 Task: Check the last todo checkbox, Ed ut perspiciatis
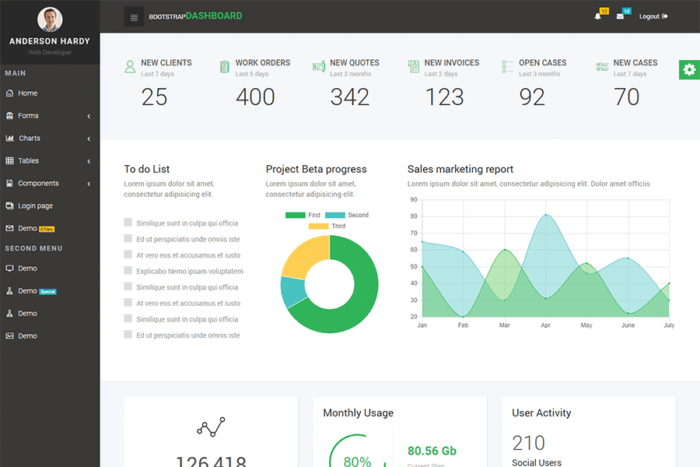pyautogui.click(x=128, y=334)
